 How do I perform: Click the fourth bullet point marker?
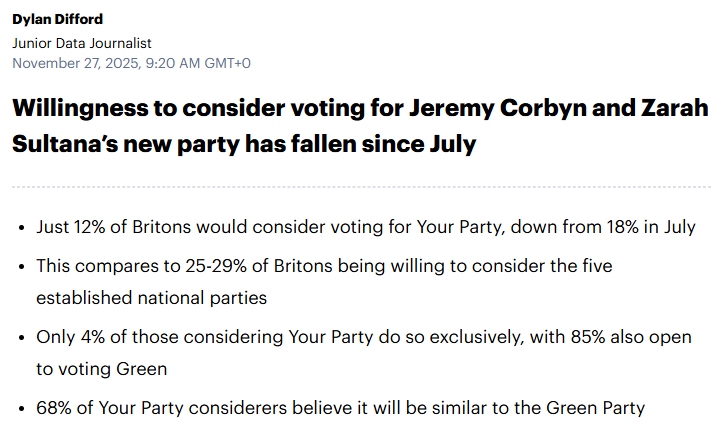(x=22, y=409)
